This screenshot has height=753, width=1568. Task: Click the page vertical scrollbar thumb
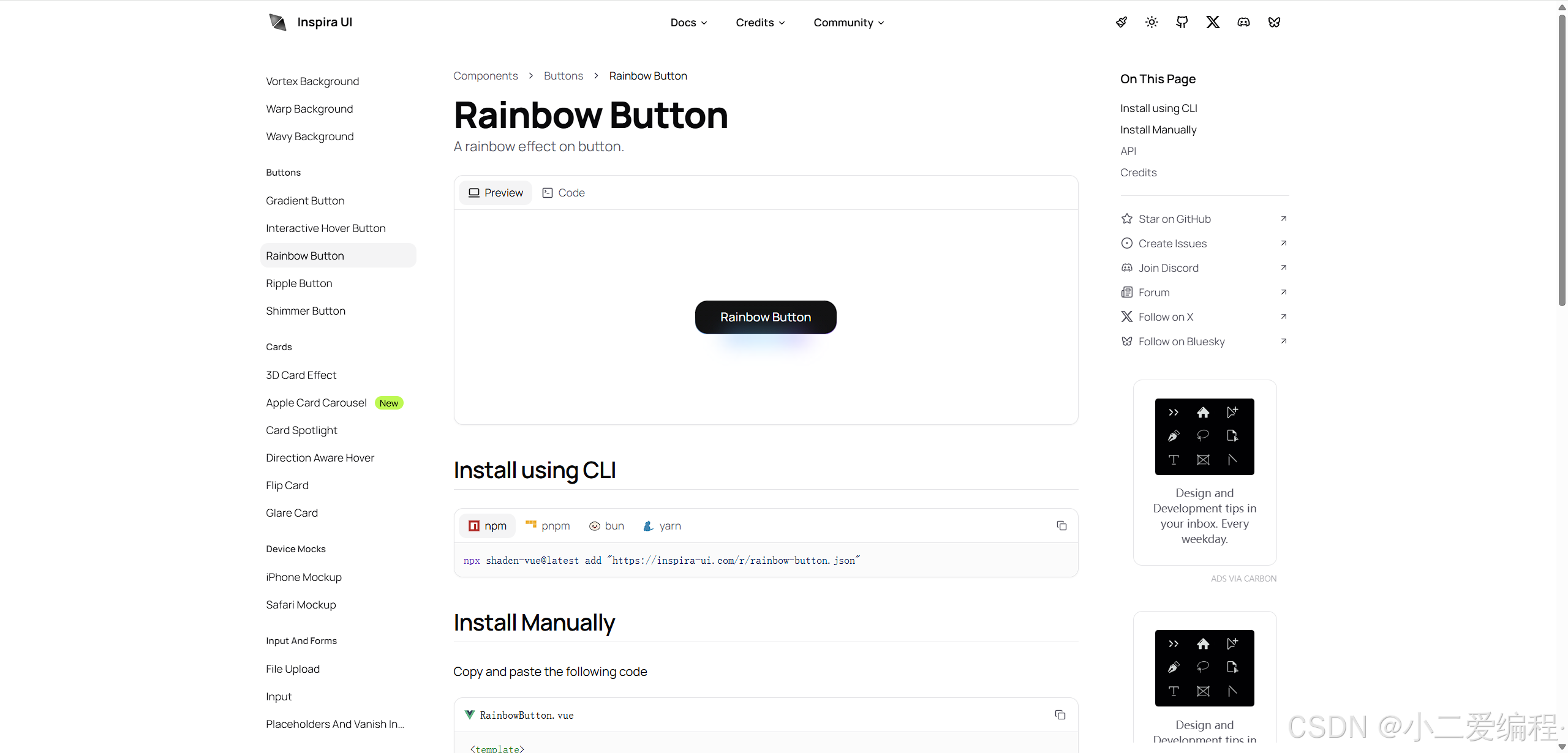click(x=1561, y=159)
